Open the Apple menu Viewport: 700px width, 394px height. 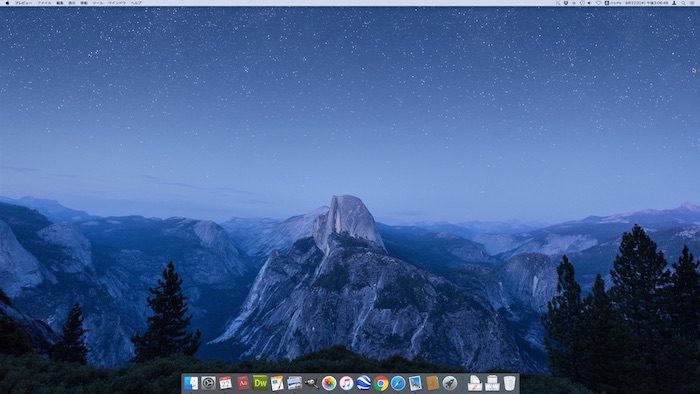(x=7, y=3)
